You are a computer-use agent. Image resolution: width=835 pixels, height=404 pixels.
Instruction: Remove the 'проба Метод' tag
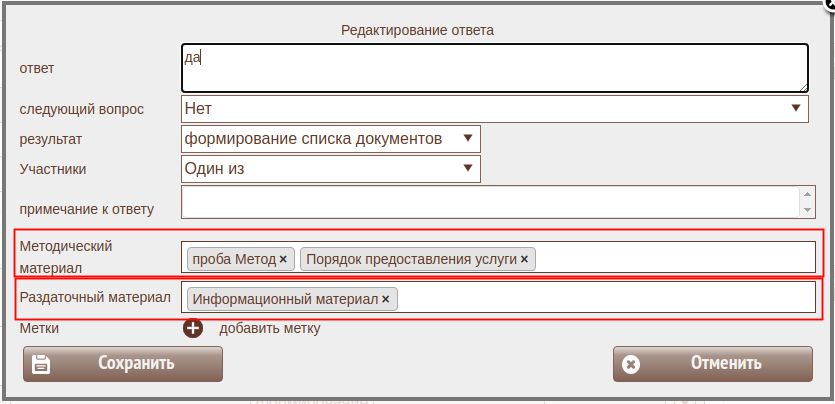(283, 259)
